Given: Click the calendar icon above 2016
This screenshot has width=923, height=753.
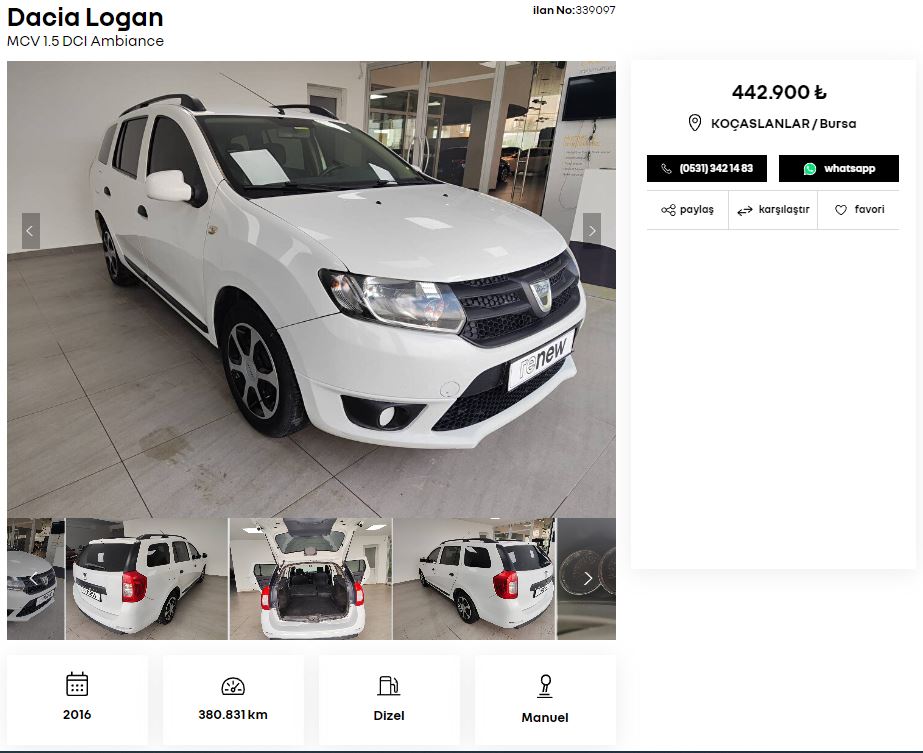Looking at the screenshot, I should pyautogui.click(x=77, y=684).
